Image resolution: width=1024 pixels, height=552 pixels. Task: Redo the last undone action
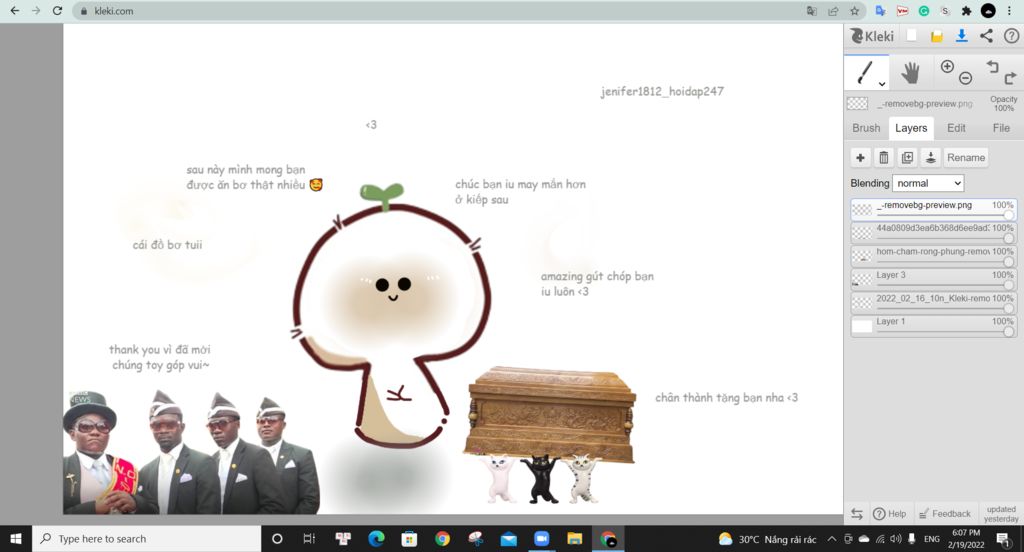pos(1010,78)
